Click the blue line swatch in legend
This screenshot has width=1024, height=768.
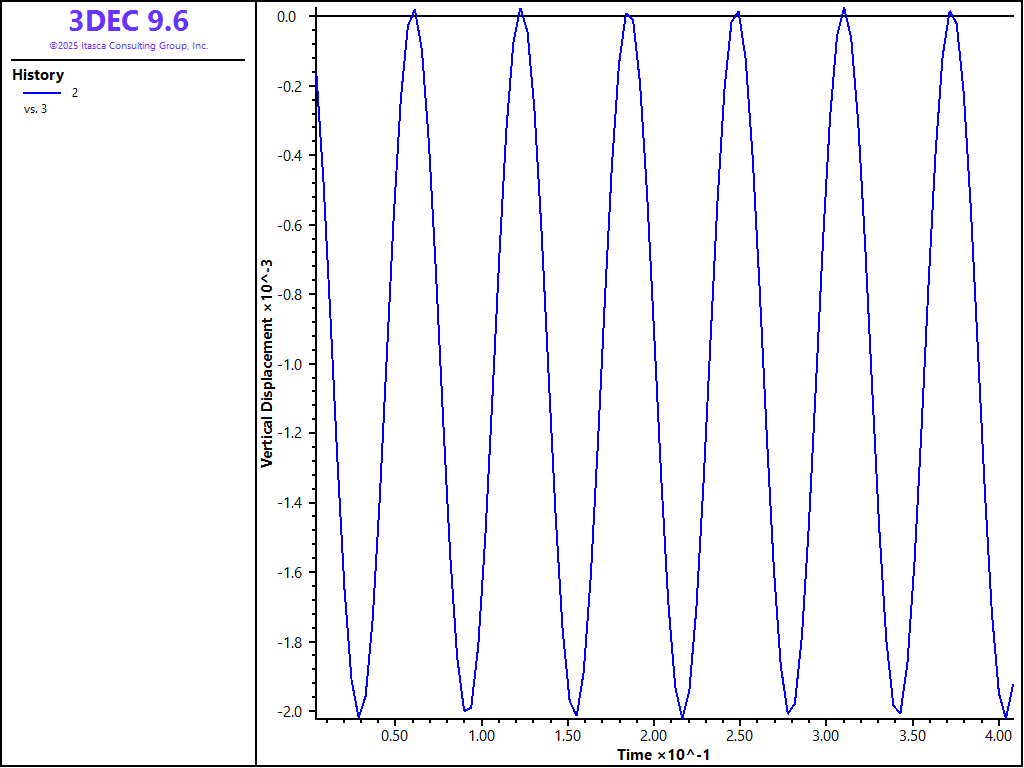[x=42, y=92]
